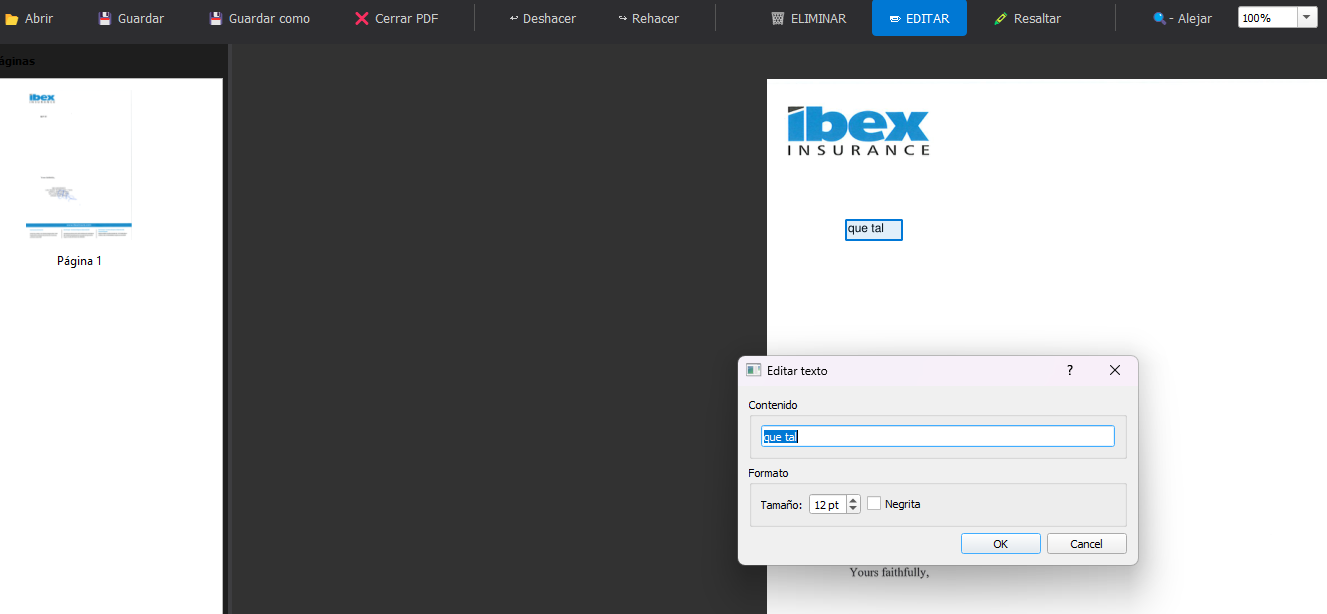Activate the Resaltar highlighter tool
1327x614 pixels.
1000,19
